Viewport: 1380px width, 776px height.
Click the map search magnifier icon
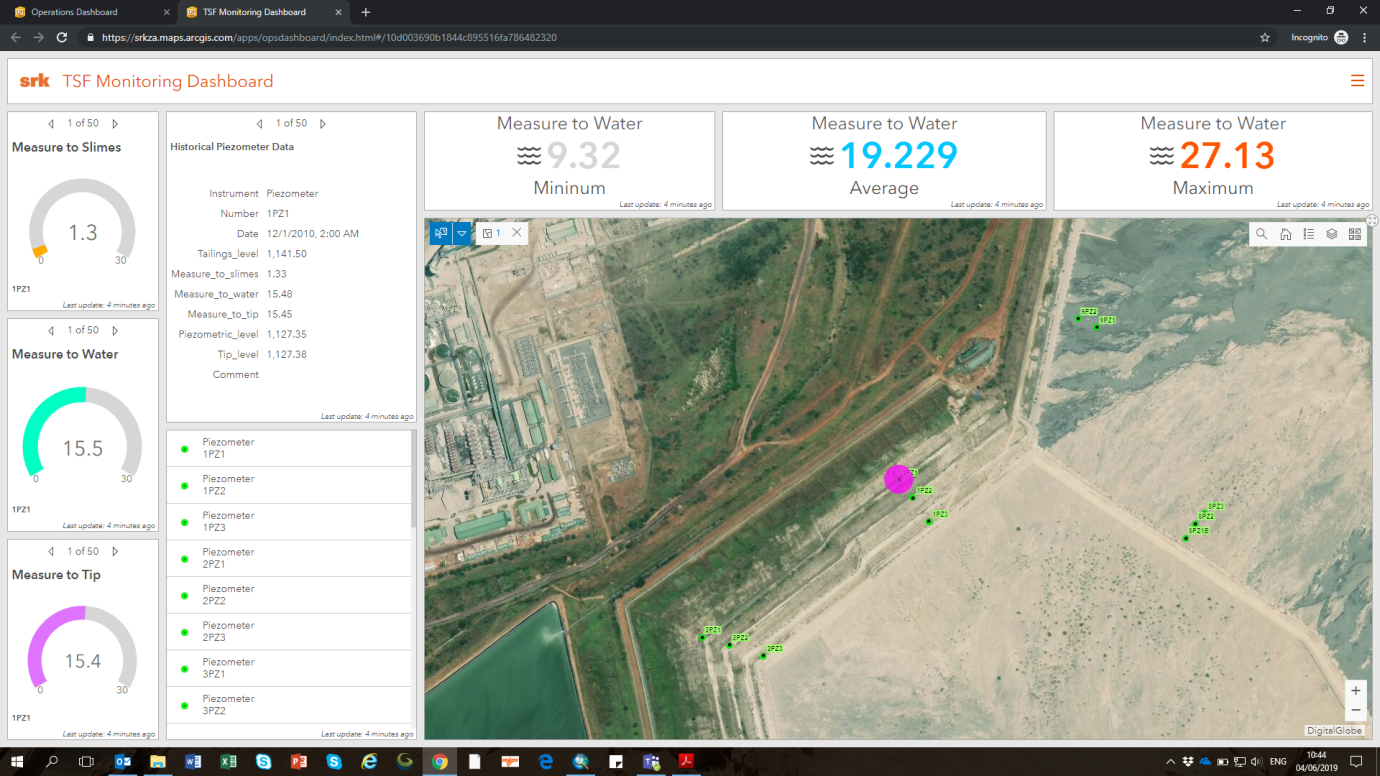(1261, 234)
